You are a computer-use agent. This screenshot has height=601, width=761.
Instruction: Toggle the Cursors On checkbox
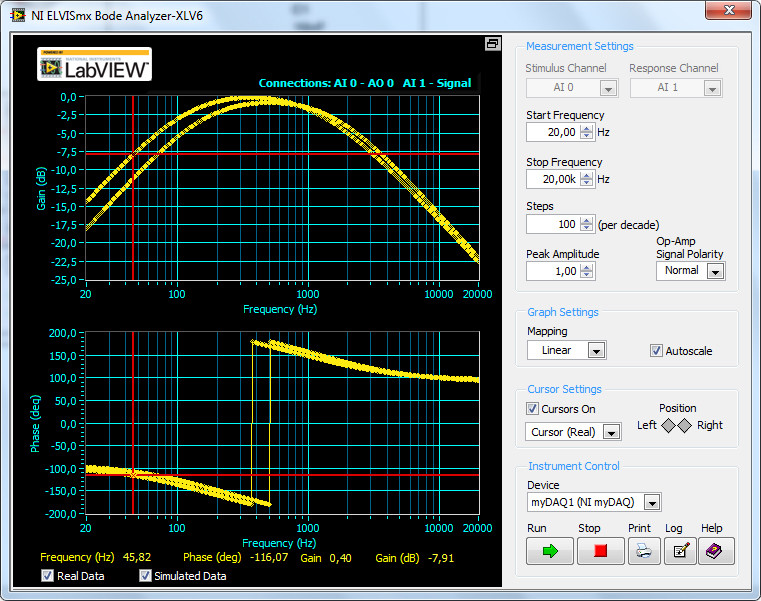532,409
